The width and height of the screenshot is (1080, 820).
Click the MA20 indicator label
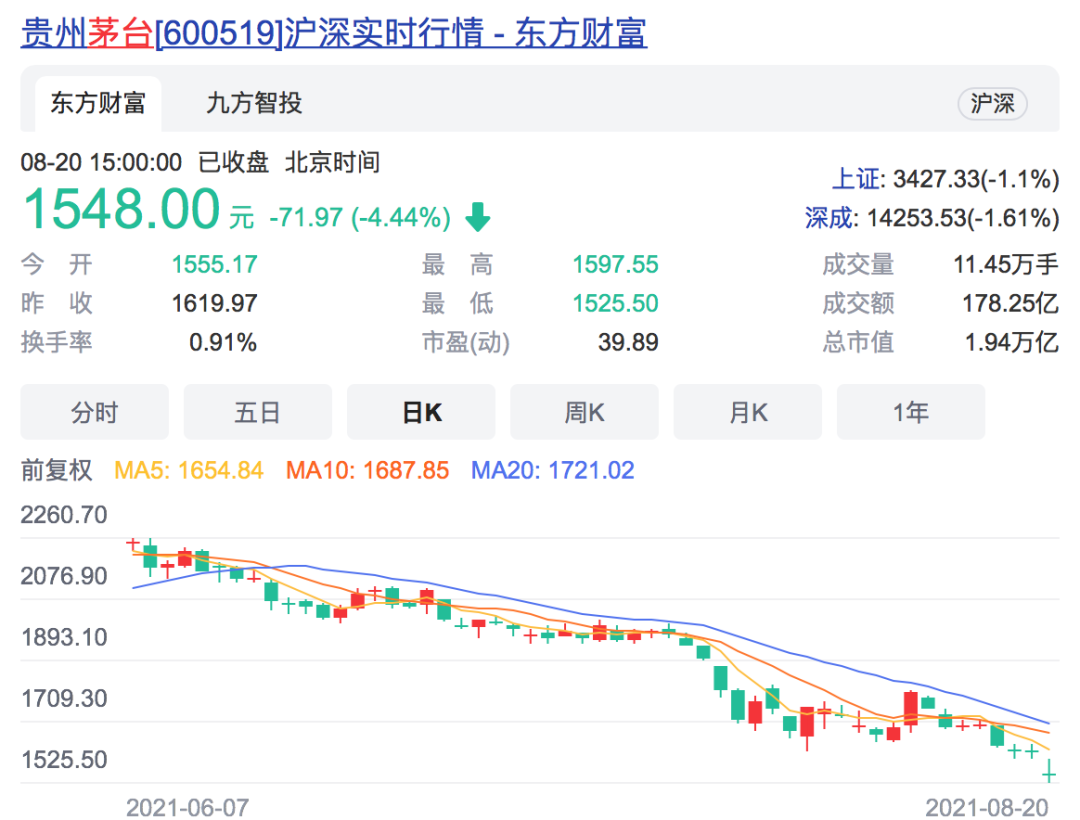point(552,470)
